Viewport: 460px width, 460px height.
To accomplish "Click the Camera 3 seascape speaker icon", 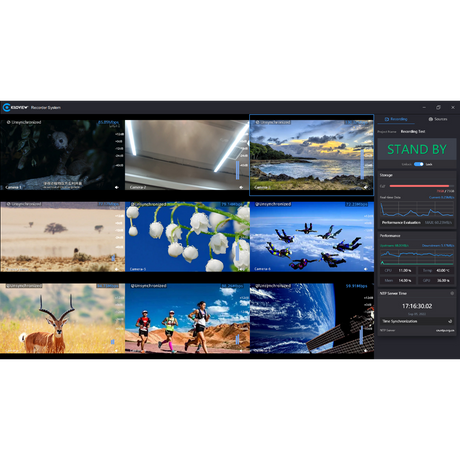I will click(x=366, y=187).
